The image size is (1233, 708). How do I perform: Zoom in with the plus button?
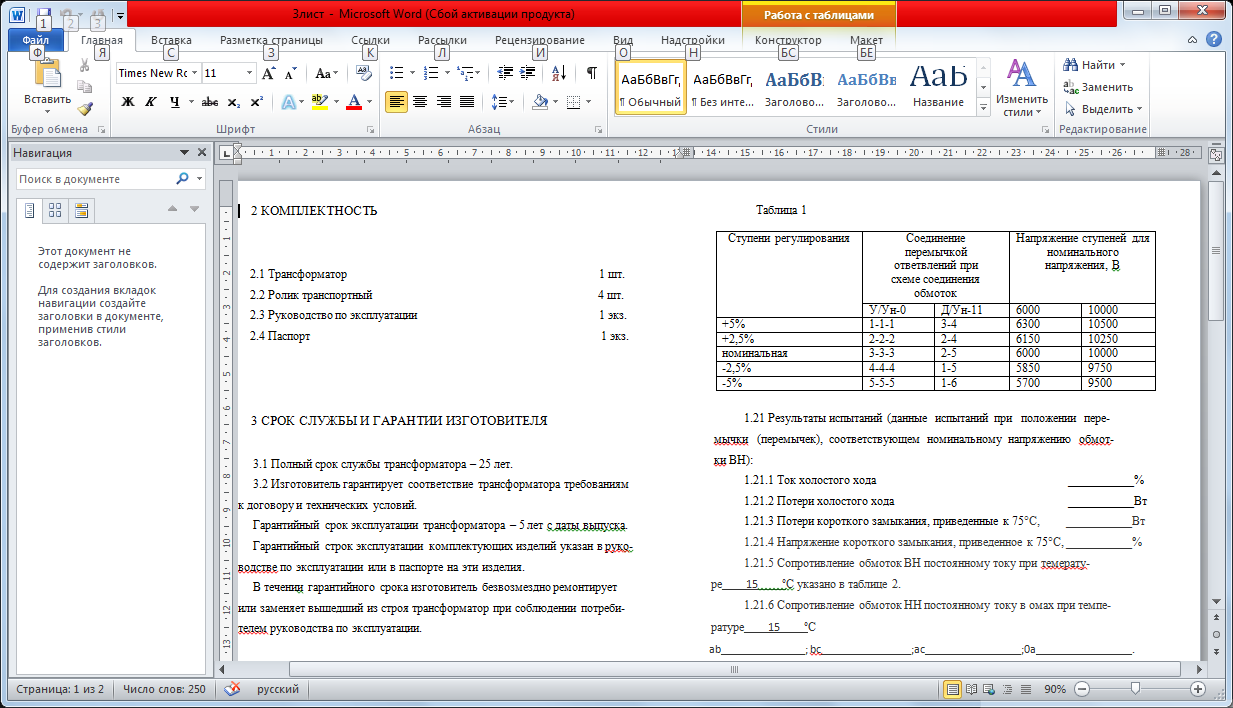pos(1198,689)
